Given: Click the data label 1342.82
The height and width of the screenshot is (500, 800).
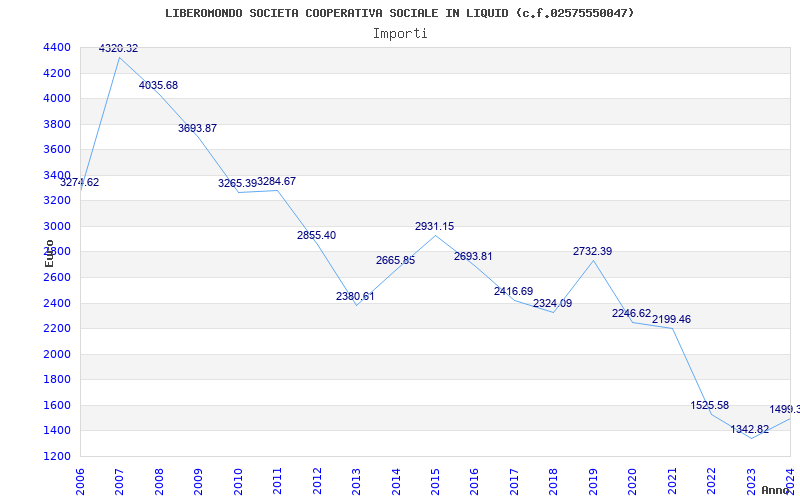Looking at the screenshot, I should 749,429.
